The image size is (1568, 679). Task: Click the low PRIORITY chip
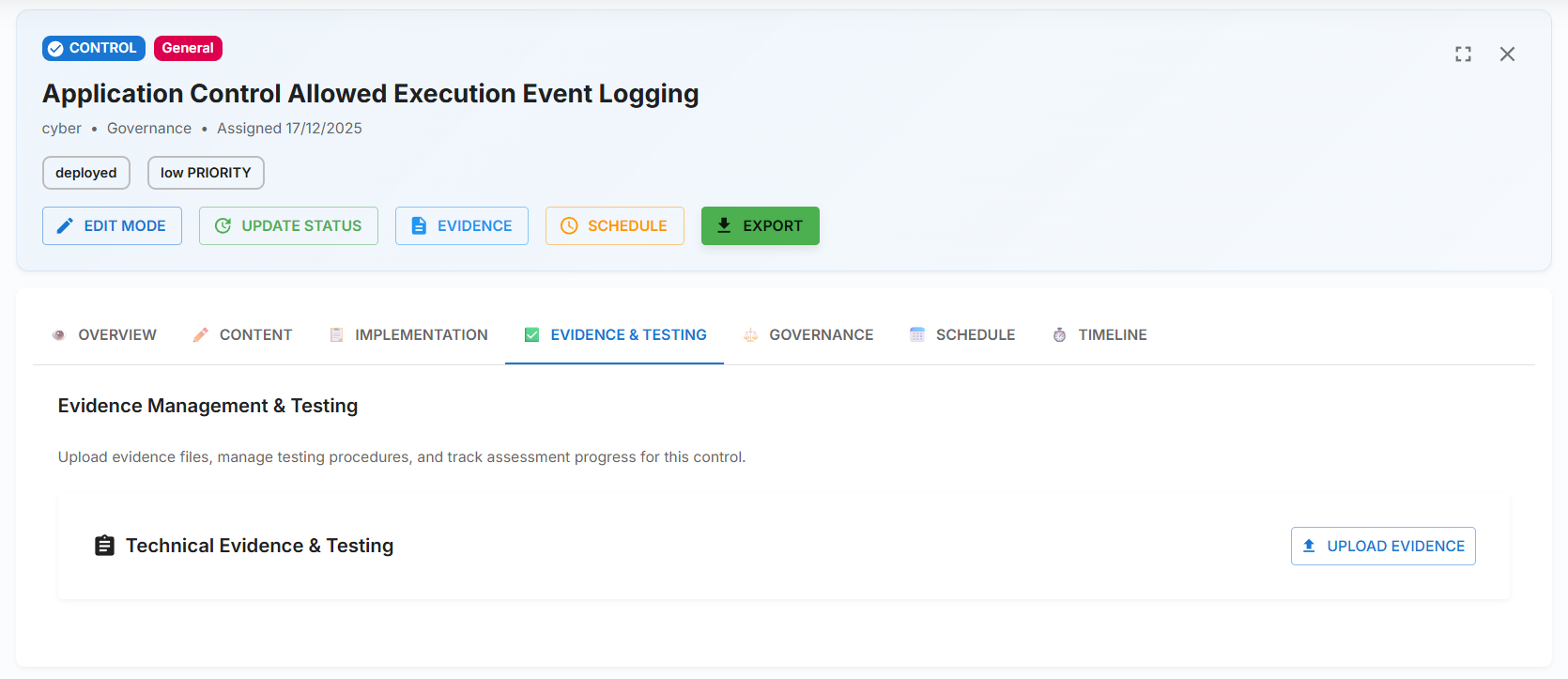click(206, 173)
